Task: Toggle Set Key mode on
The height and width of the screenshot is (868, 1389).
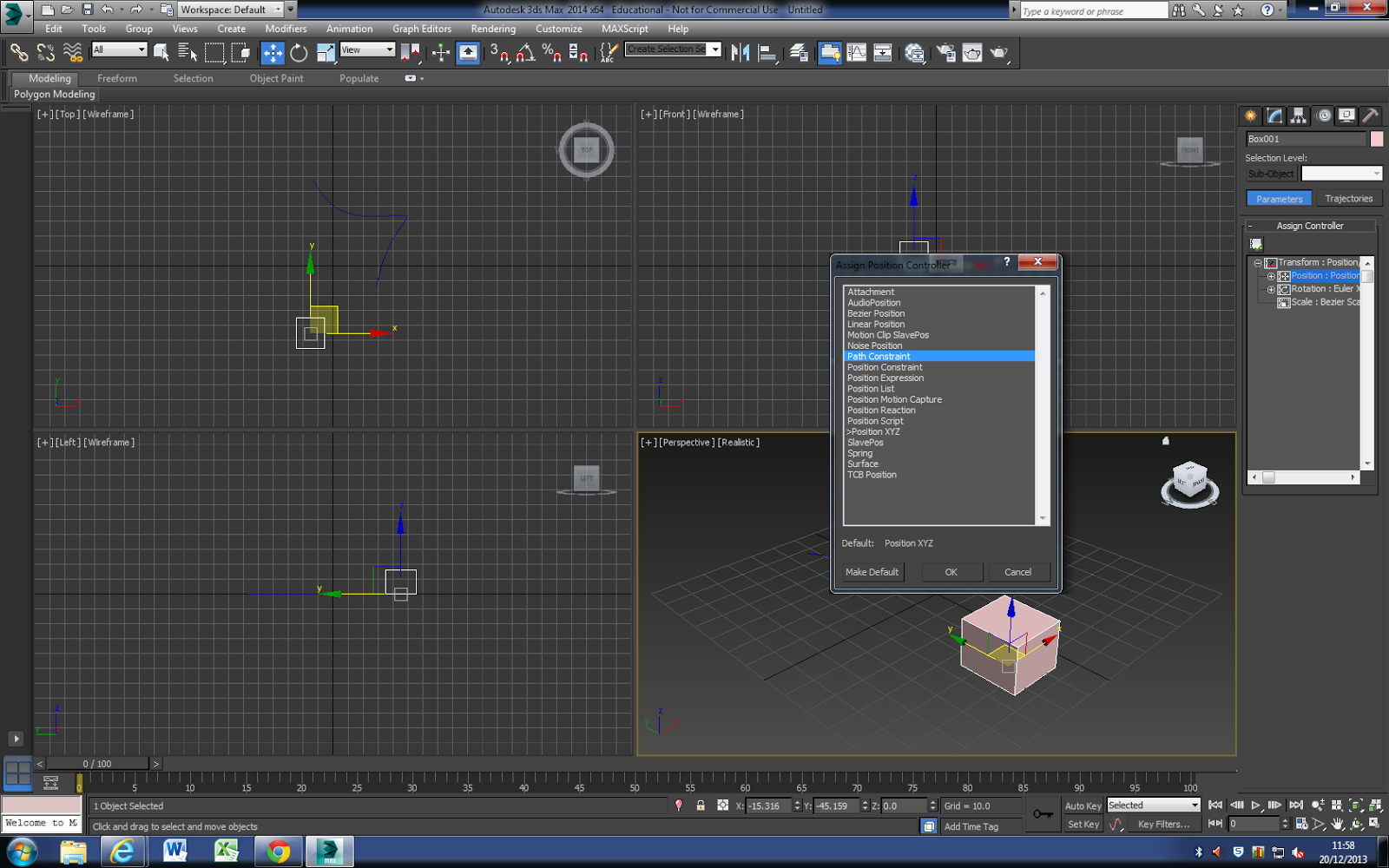Action: (1082, 824)
